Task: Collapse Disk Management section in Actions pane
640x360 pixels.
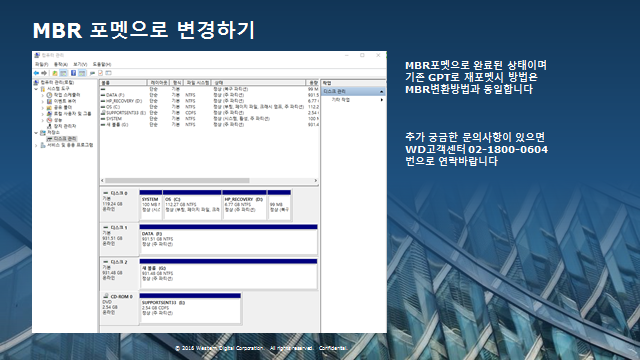Action: (381, 91)
